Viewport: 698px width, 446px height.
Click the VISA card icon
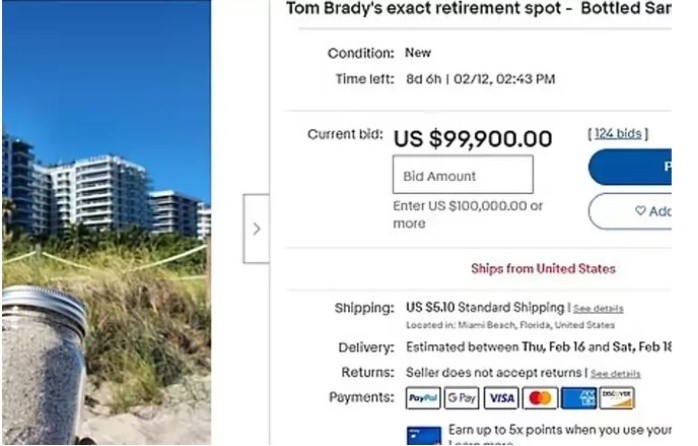point(500,398)
